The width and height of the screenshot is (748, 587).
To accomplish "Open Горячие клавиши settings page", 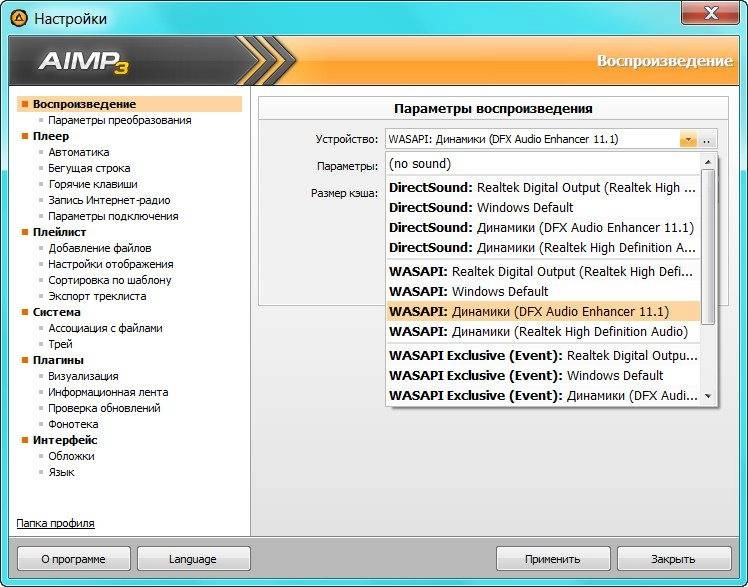I will click(x=93, y=184).
